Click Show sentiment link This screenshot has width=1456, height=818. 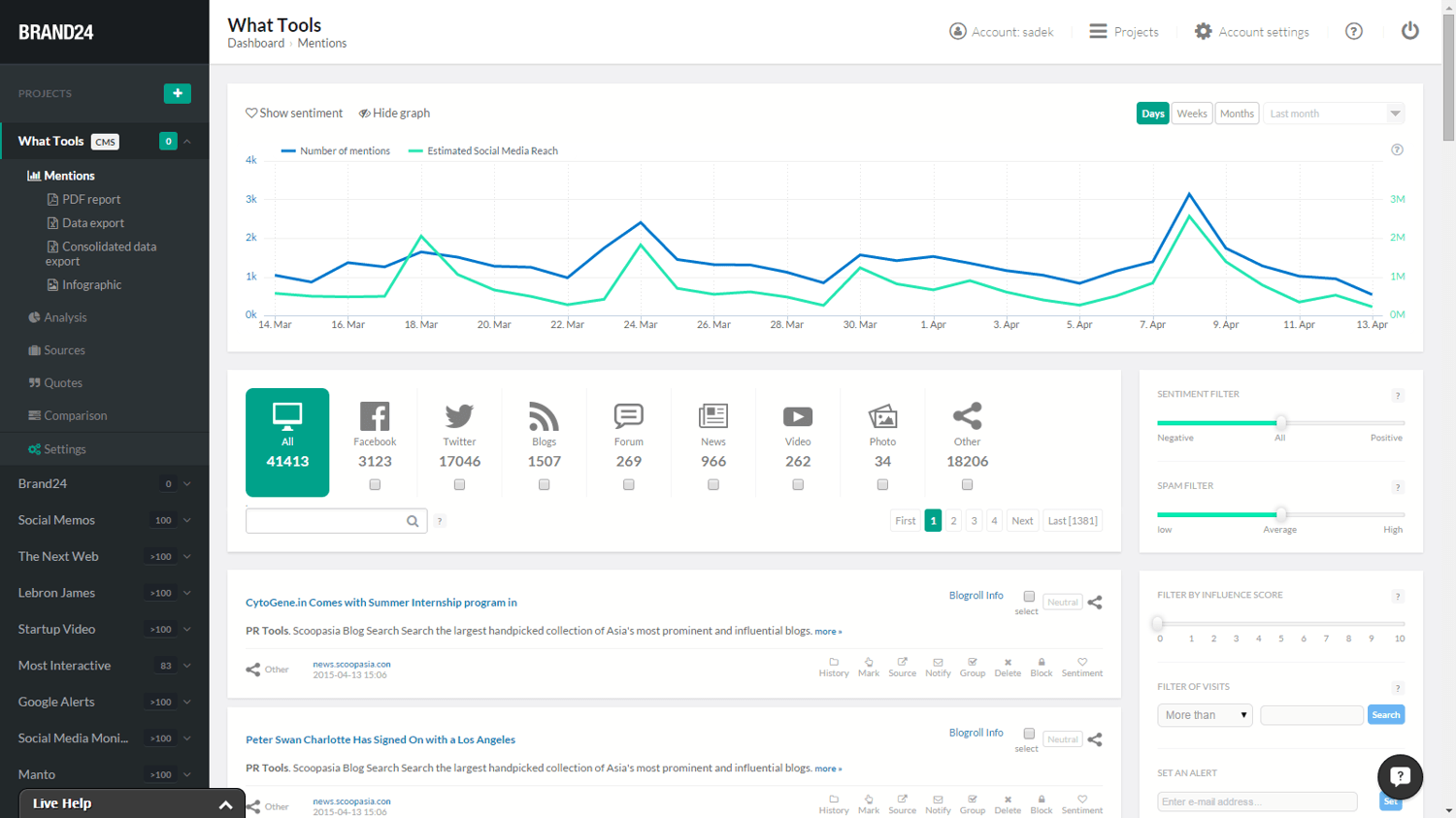(x=294, y=114)
